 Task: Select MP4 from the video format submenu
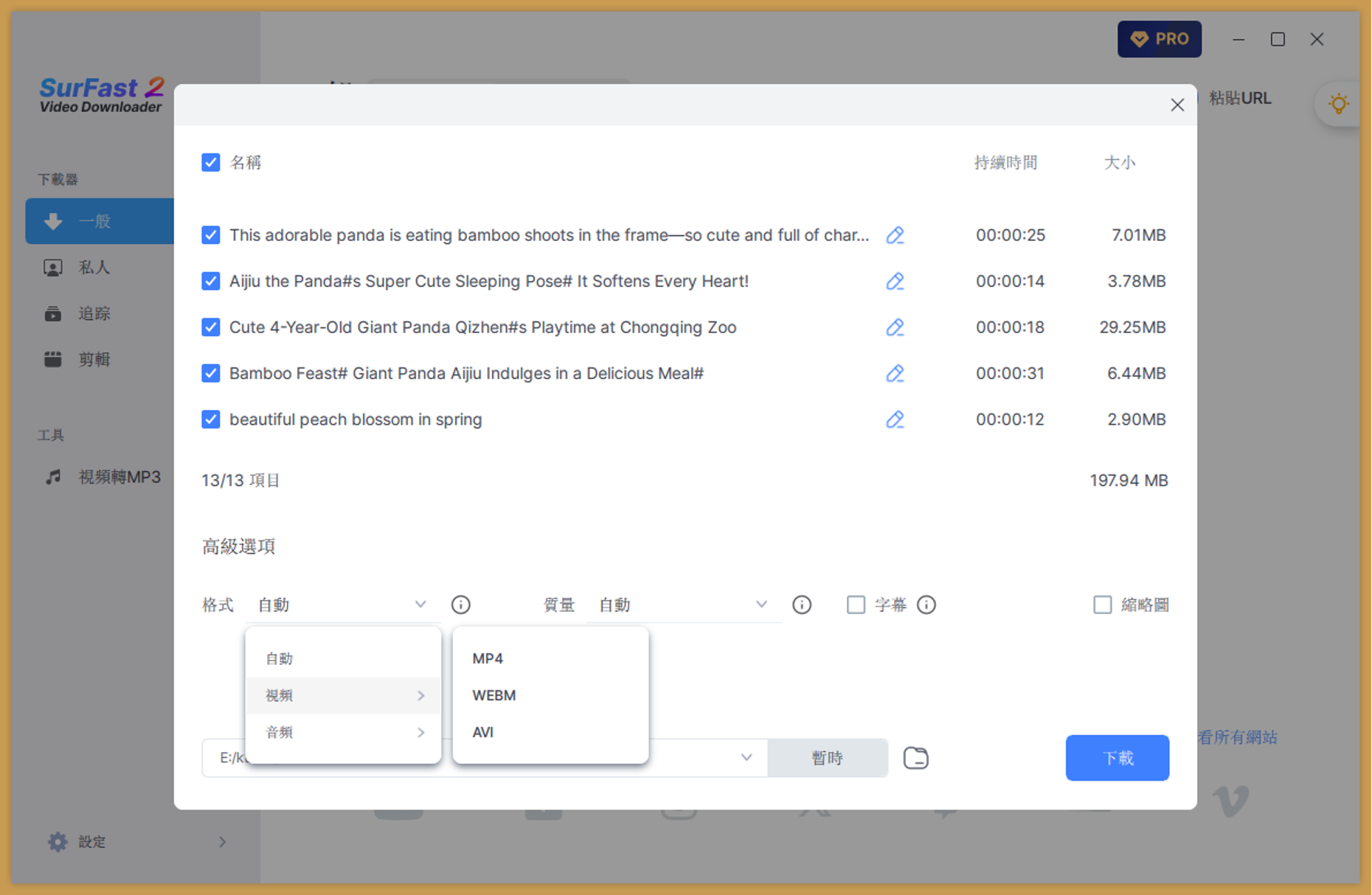coord(488,658)
